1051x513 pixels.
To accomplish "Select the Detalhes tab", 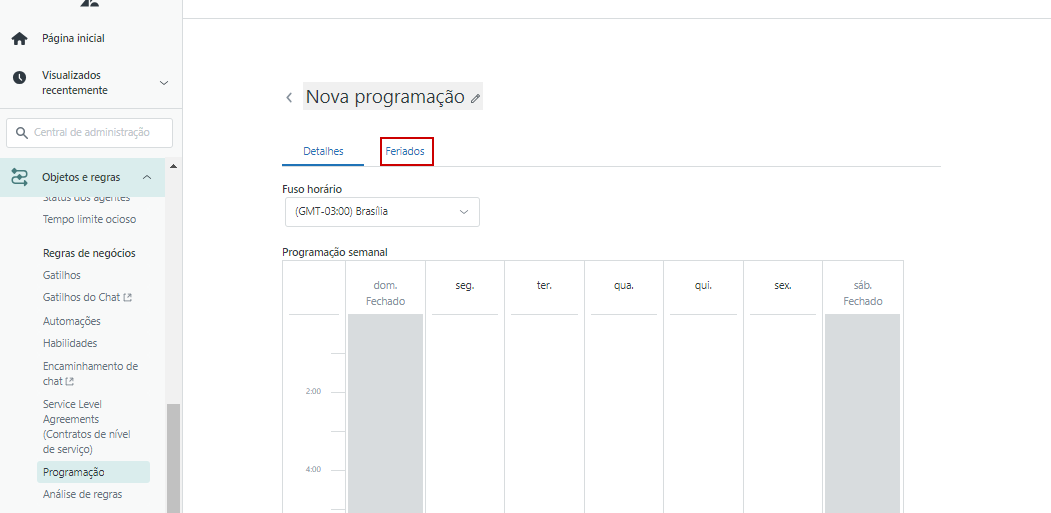I will pos(323,151).
